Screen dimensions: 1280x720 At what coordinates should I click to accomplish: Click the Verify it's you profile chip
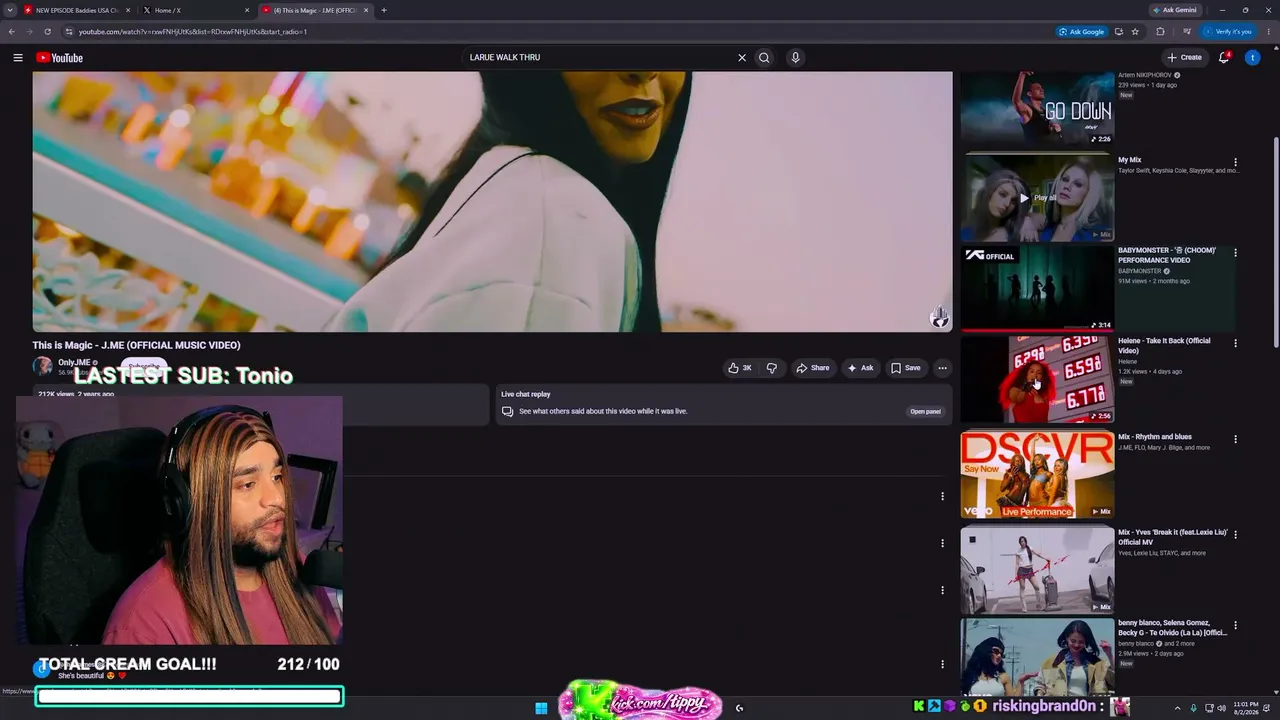1228,32
